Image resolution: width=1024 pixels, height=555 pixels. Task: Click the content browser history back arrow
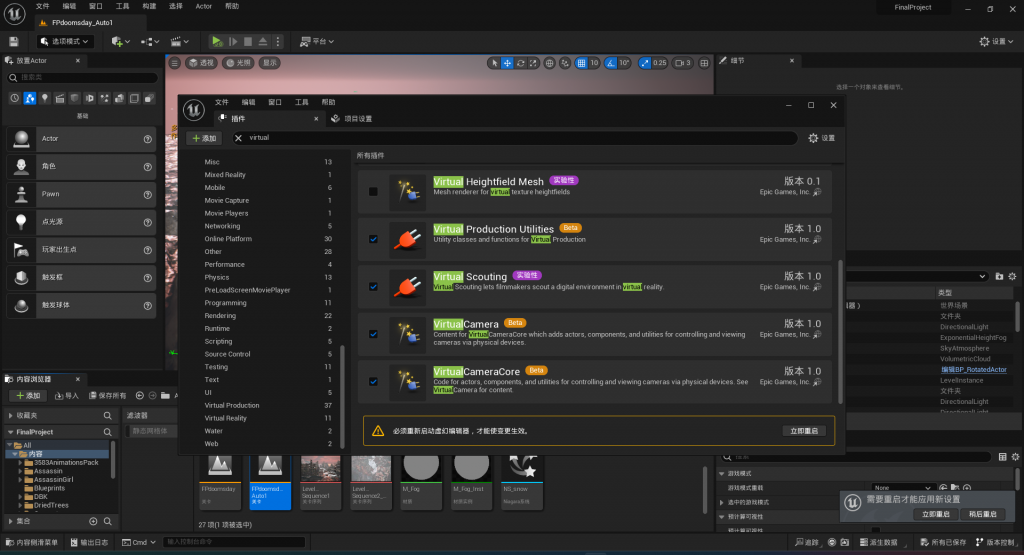[140, 396]
